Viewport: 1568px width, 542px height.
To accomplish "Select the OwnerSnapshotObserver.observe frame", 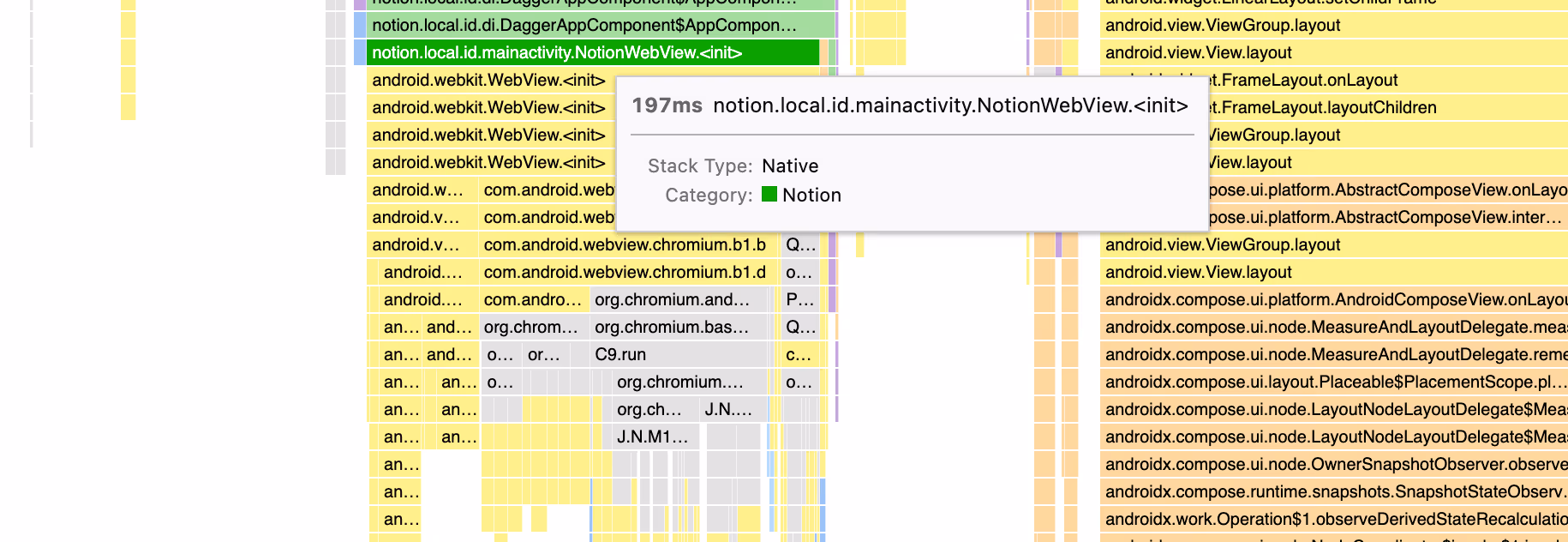I will pyautogui.click(x=1332, y=464).
